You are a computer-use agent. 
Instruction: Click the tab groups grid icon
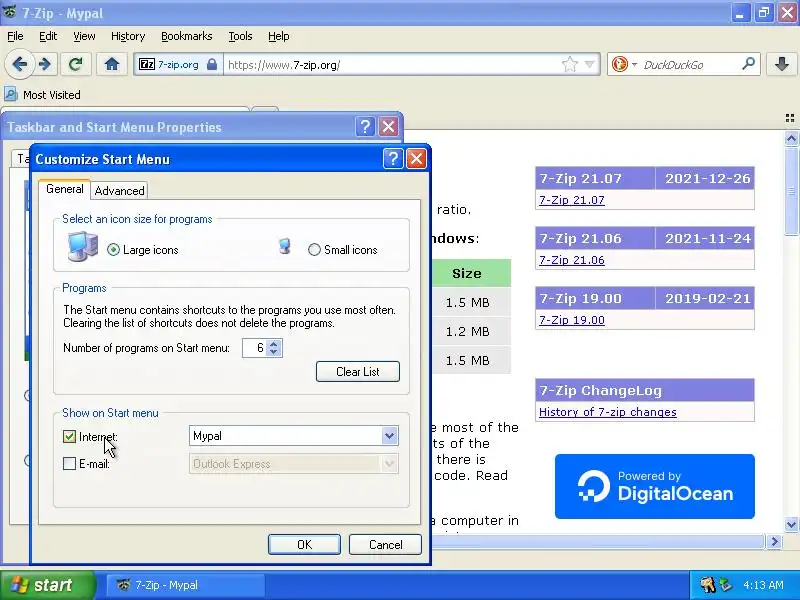pos(790,118)
